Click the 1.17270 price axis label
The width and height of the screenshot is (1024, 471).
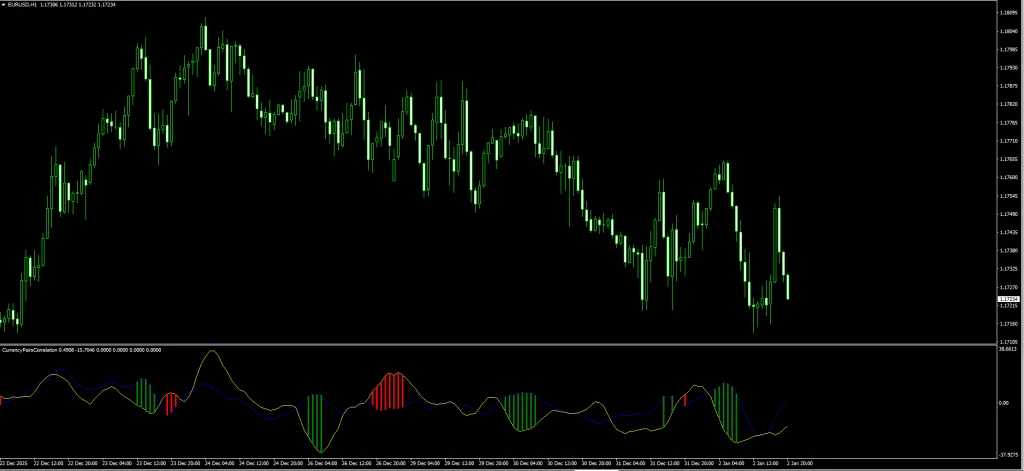(x=1009, y=287)
